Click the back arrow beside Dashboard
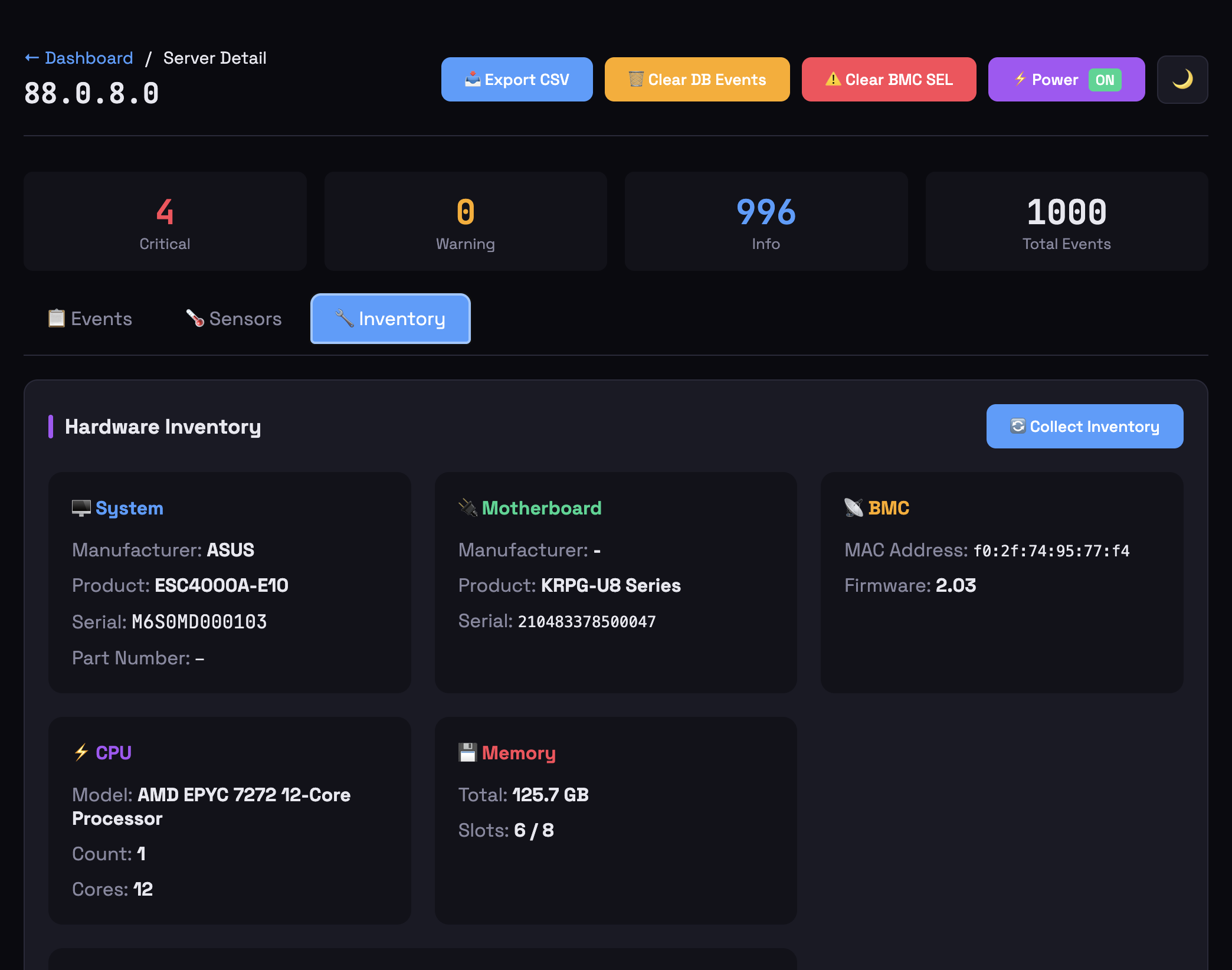Image resolution: width=1232 pixels, height=970 pixels. coord(32,58)
